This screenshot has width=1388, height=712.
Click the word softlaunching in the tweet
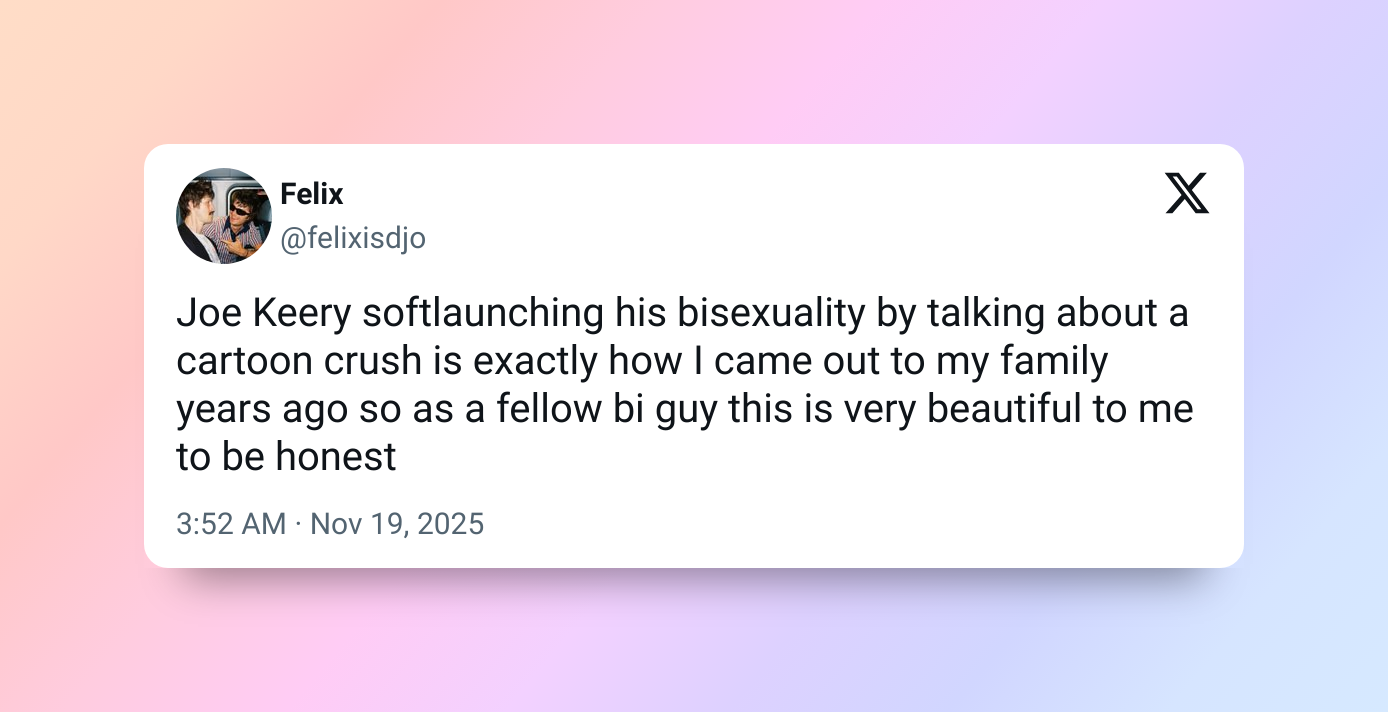pyautogui.click(x=482, y=314)
